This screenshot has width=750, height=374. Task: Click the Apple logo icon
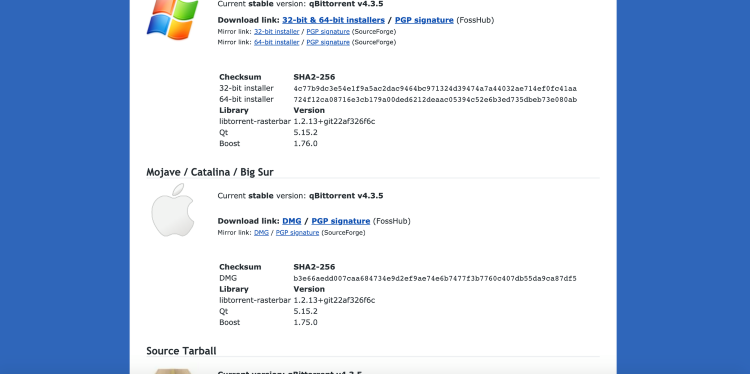[x=173, y=209]
